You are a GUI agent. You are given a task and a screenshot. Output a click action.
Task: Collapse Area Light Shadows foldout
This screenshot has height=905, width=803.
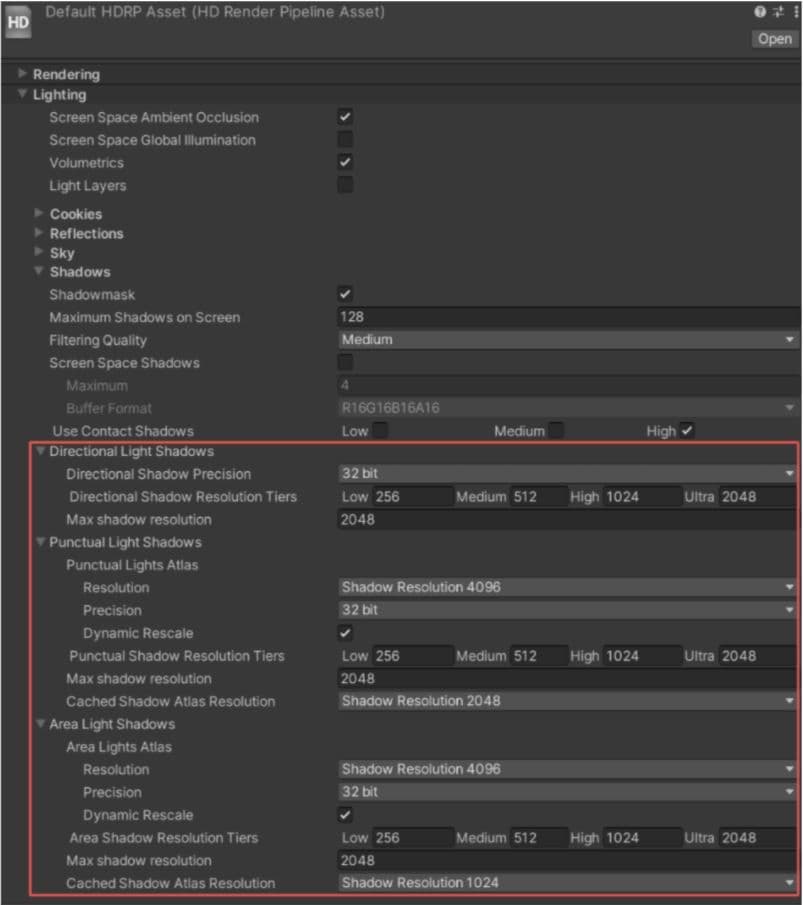pos(40,724)
